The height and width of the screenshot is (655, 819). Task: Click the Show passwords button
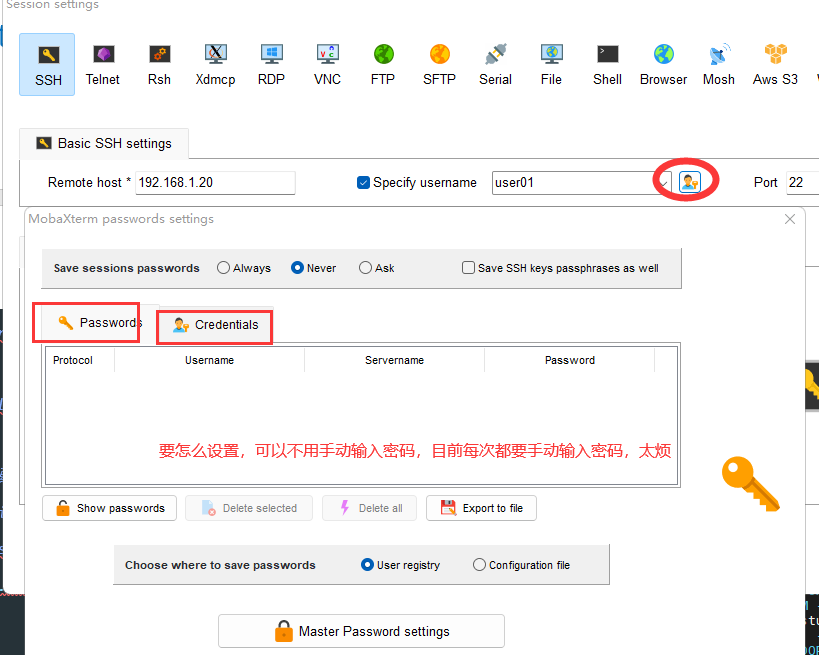tap(110, 508)
